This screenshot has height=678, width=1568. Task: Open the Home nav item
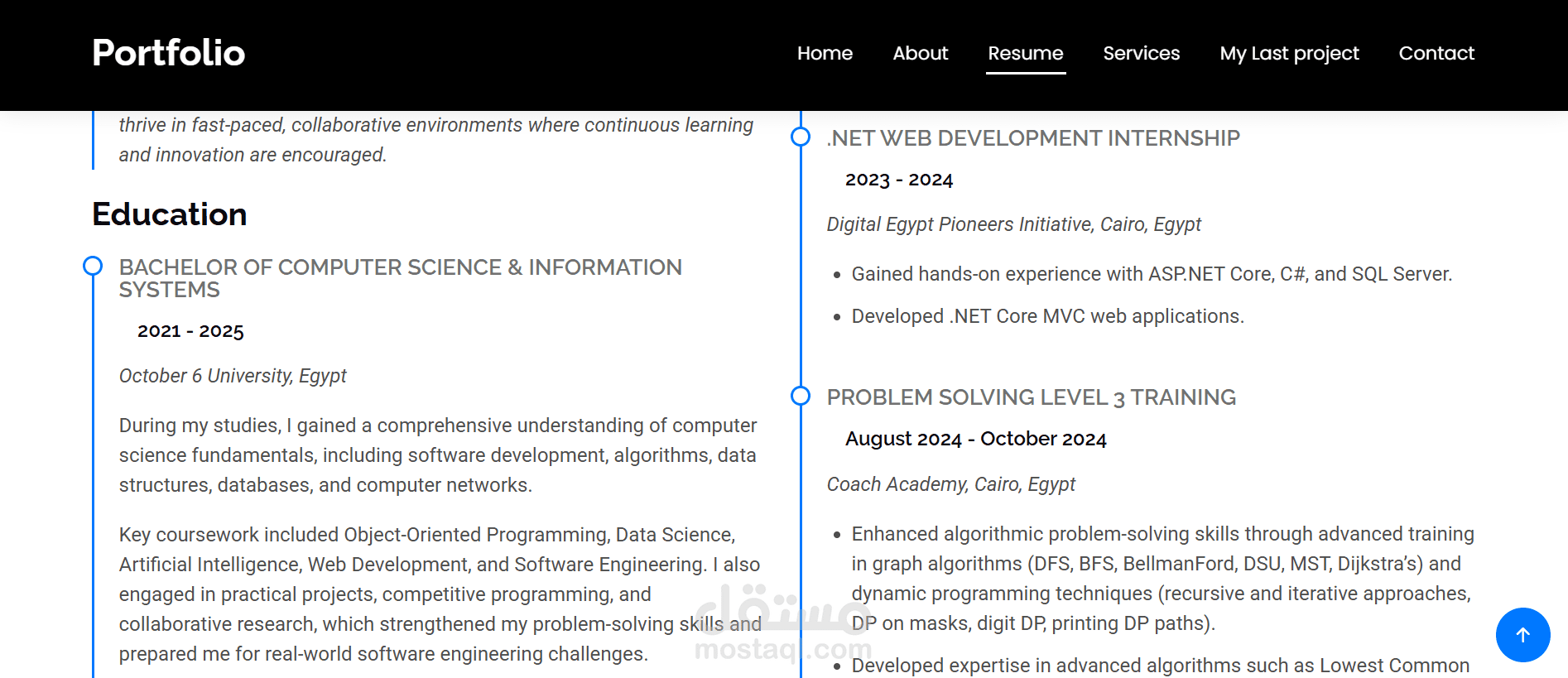(x=825, y=53)
